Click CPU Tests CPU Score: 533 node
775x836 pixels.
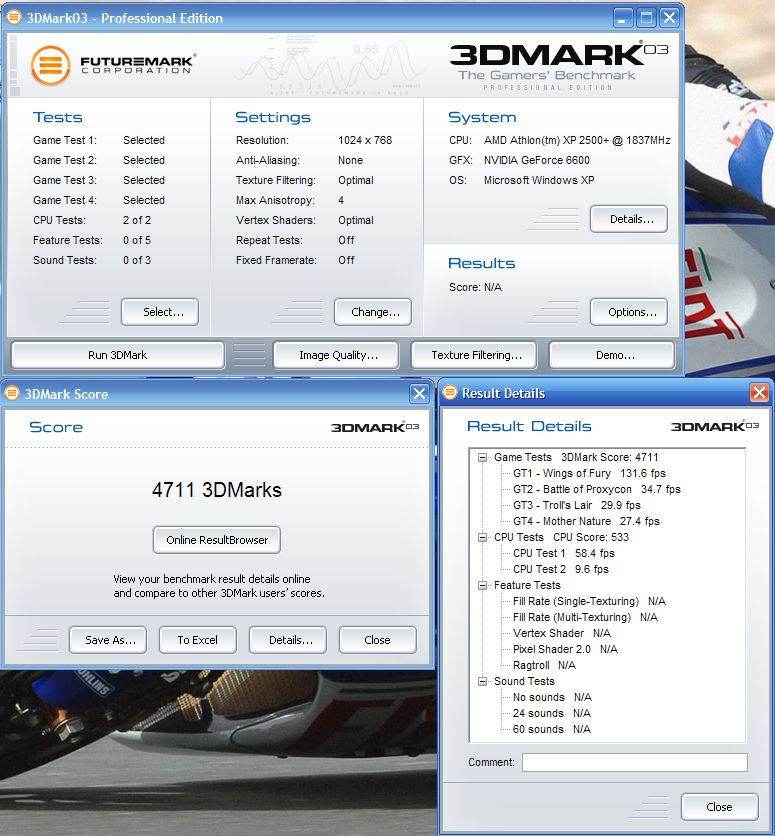[x=561, y=537]
